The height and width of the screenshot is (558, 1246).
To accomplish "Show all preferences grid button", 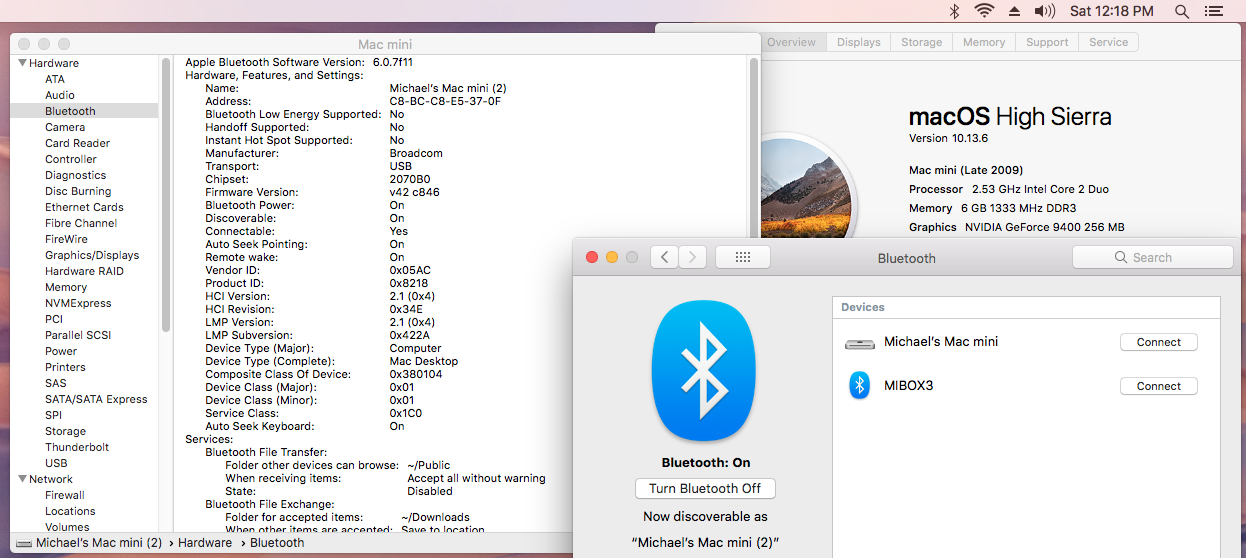I will pyautogui.click(x=743, y=257).
